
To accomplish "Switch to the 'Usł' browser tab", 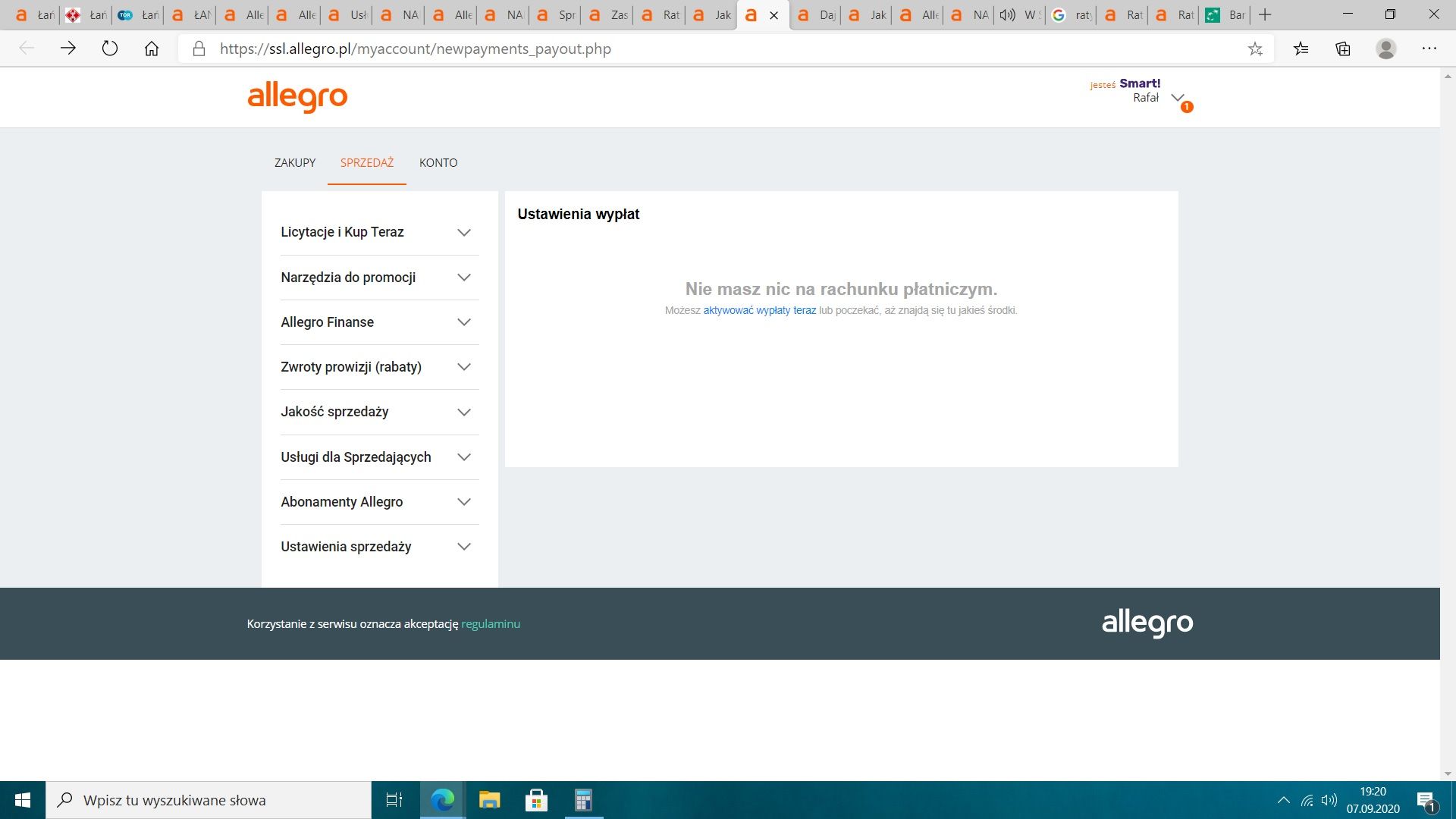I will point(347,15).
